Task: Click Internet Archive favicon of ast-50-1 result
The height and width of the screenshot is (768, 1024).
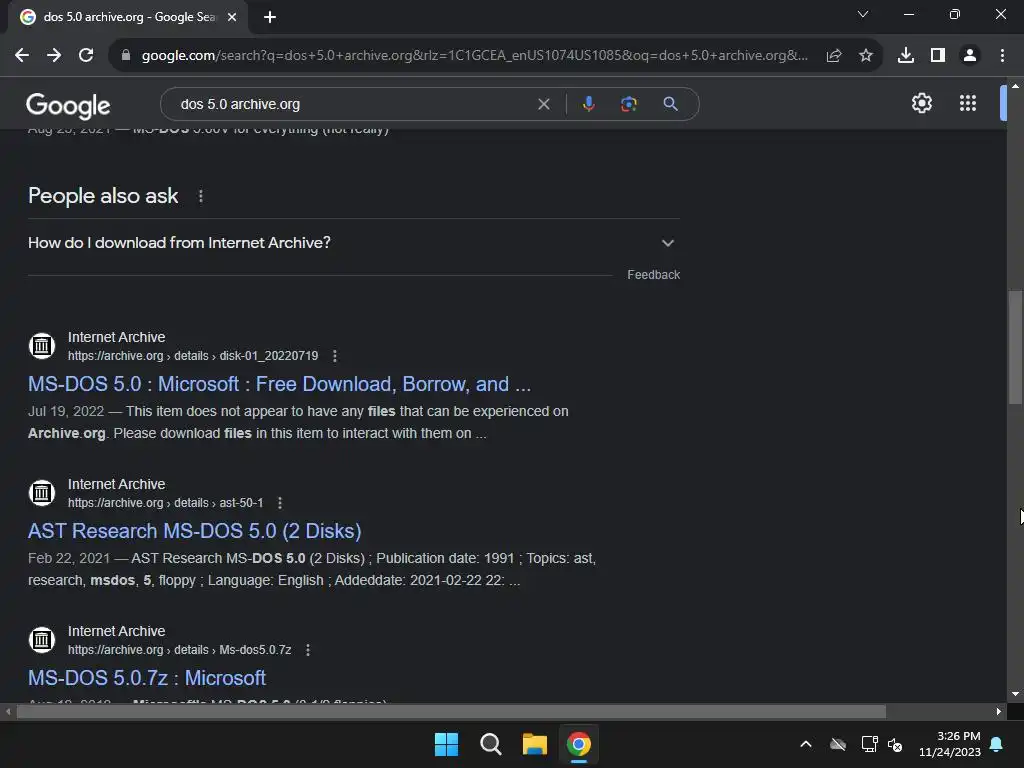Action: pos(42,493)
